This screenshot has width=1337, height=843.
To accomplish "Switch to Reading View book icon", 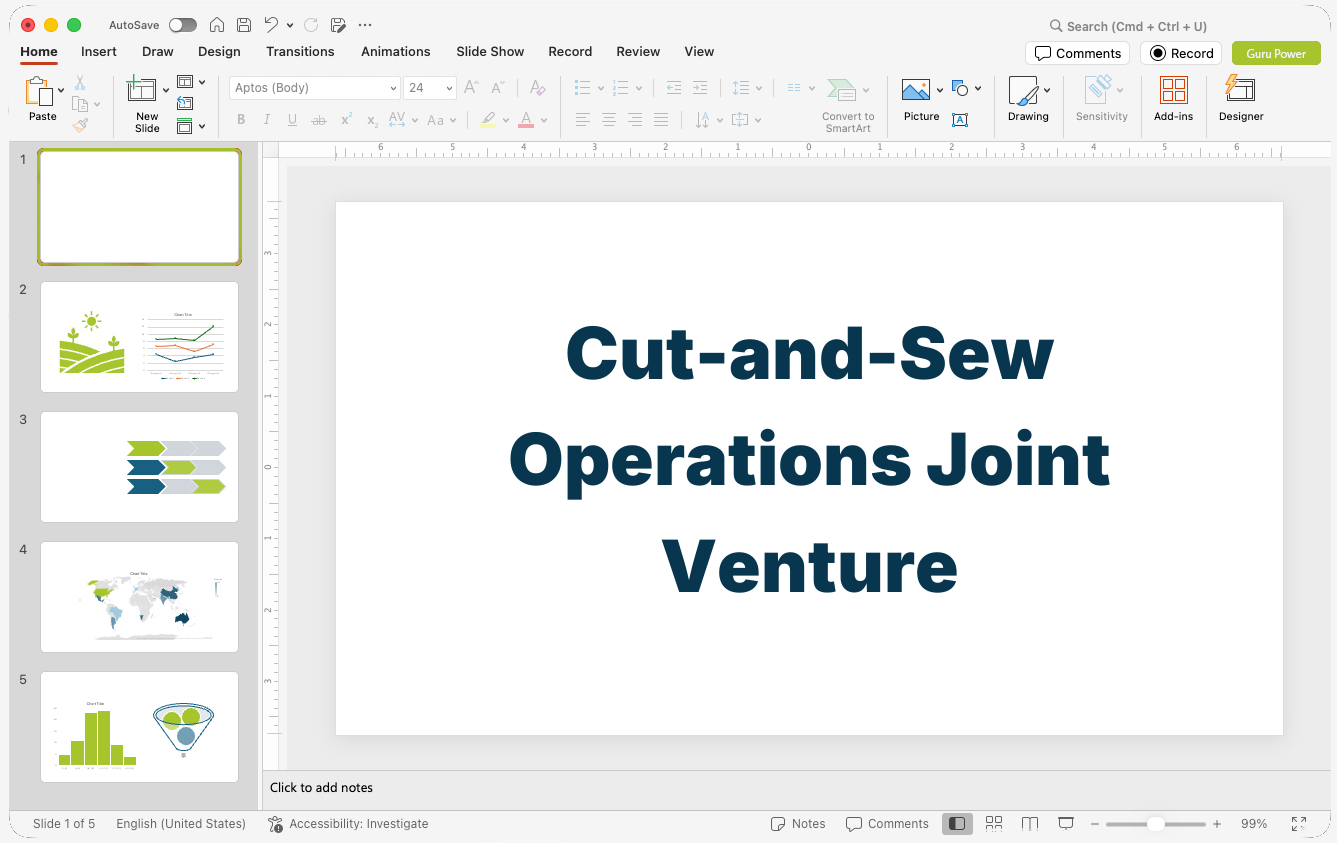I will click(x=1030, y=823).
